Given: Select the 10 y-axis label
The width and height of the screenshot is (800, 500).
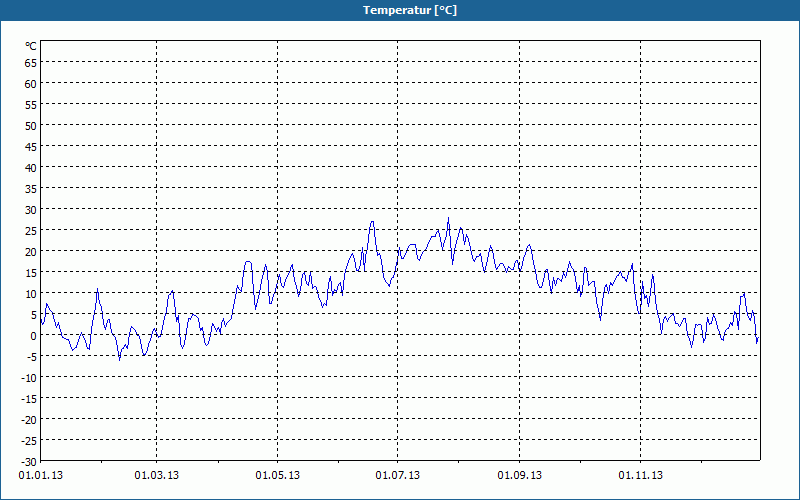Looking at the screenshot, I should pyautogui.click(x=31, y=294).
